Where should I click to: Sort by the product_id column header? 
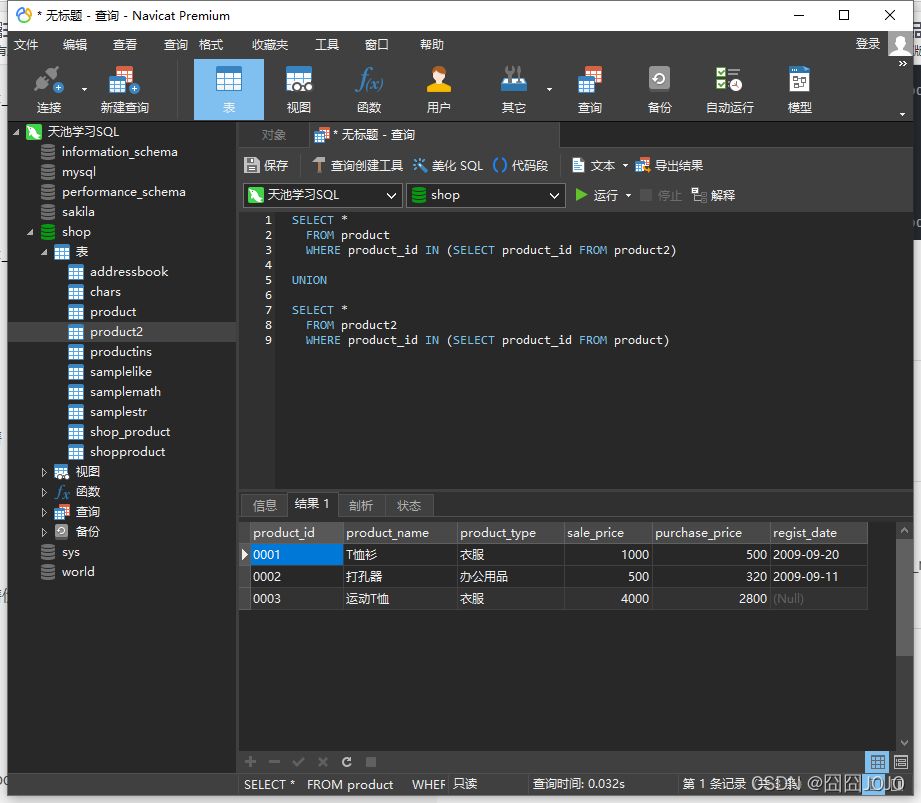297,533
